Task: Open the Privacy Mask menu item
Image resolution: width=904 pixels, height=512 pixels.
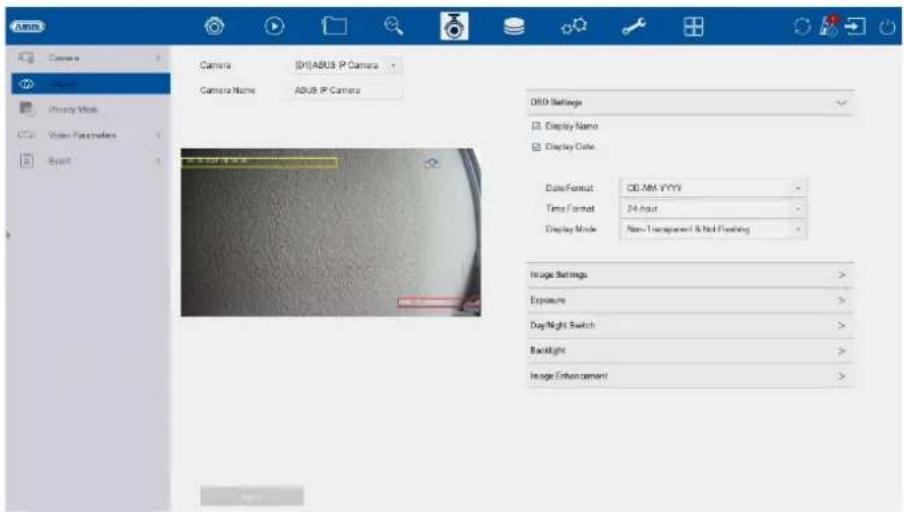Action: click(x=91, y=109)
